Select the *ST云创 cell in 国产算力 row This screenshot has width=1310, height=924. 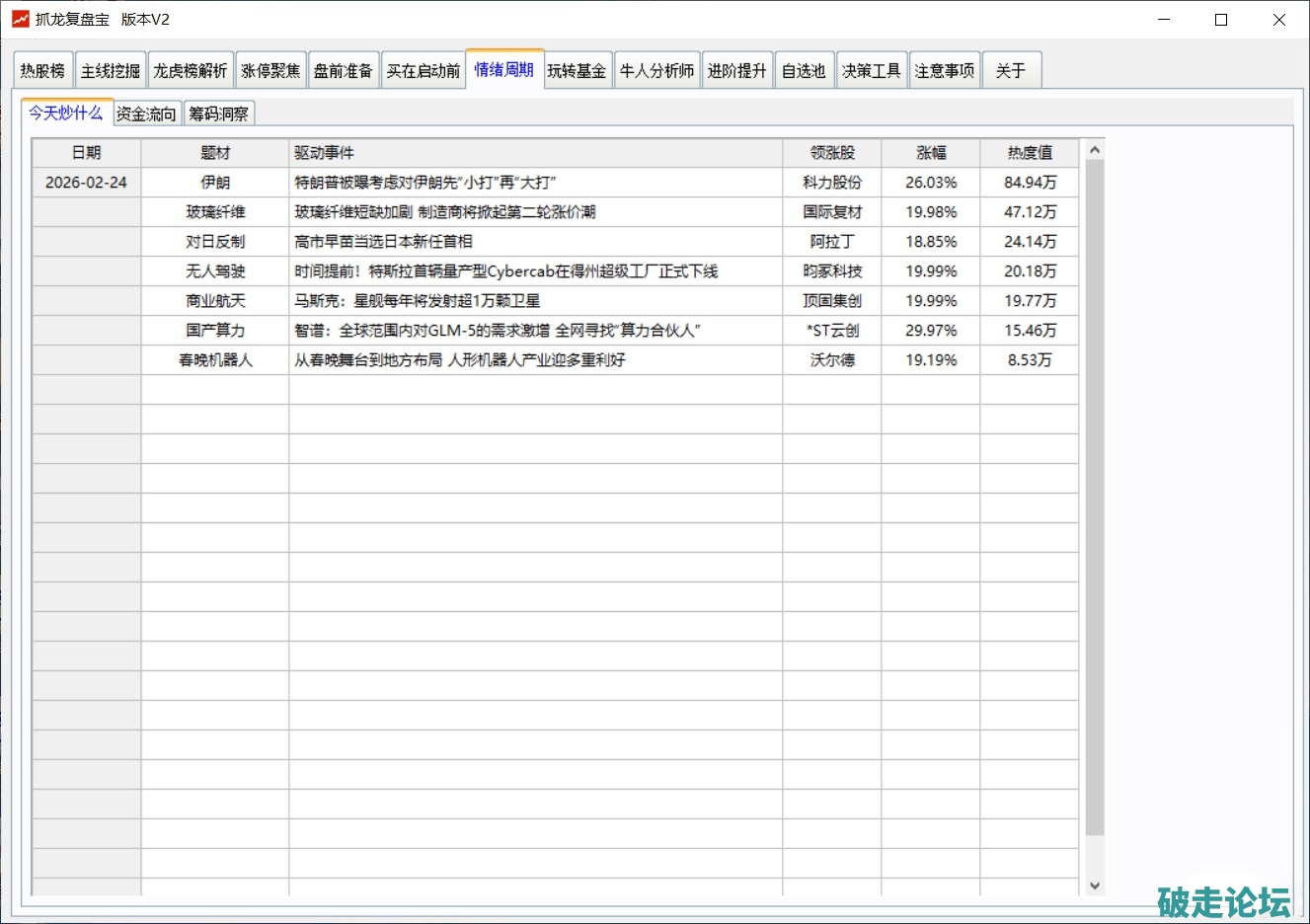(831, 331)
